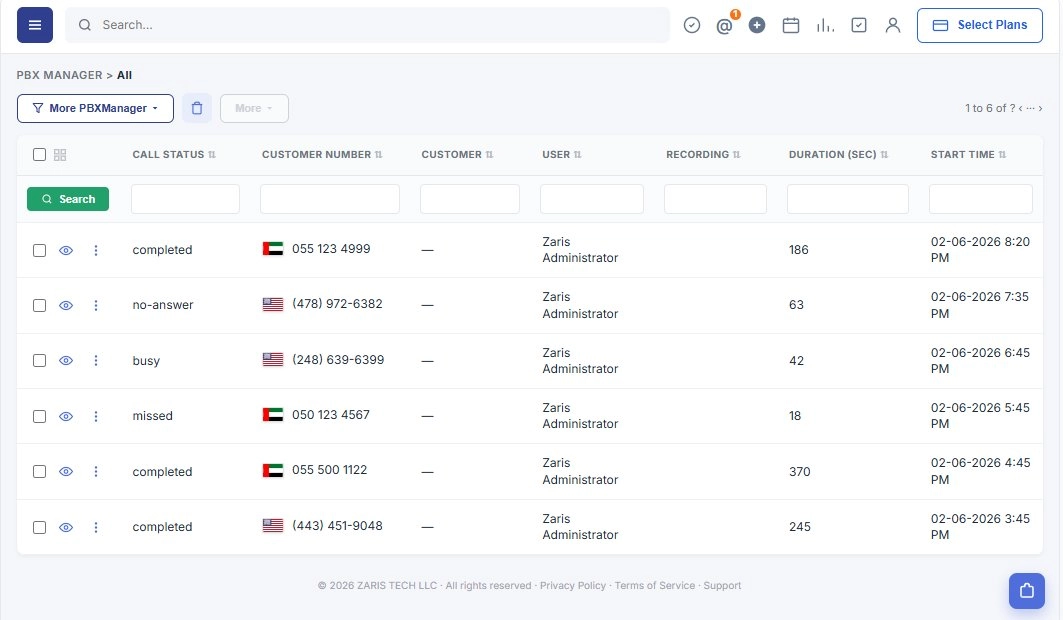
Task: Click the quick create plus icon
Action: point(757,25)
